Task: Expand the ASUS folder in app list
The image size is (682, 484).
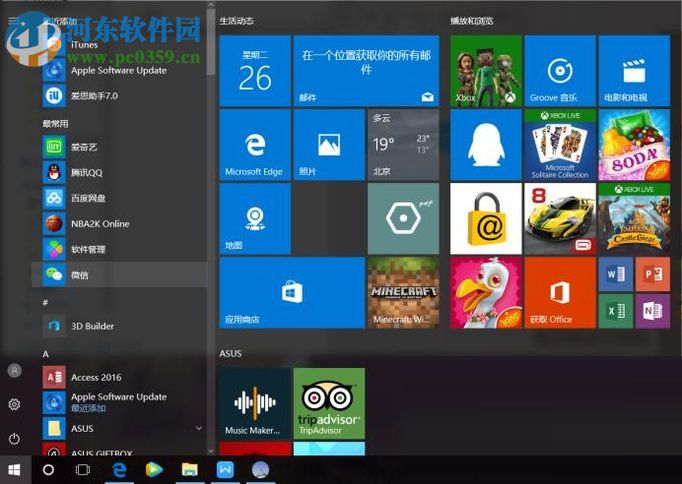Action: coord(120,429)
